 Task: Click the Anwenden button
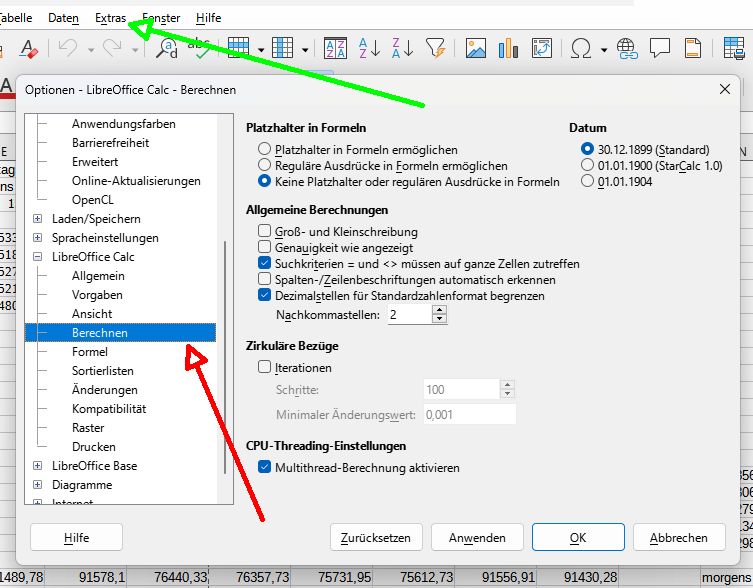[477, 537]
